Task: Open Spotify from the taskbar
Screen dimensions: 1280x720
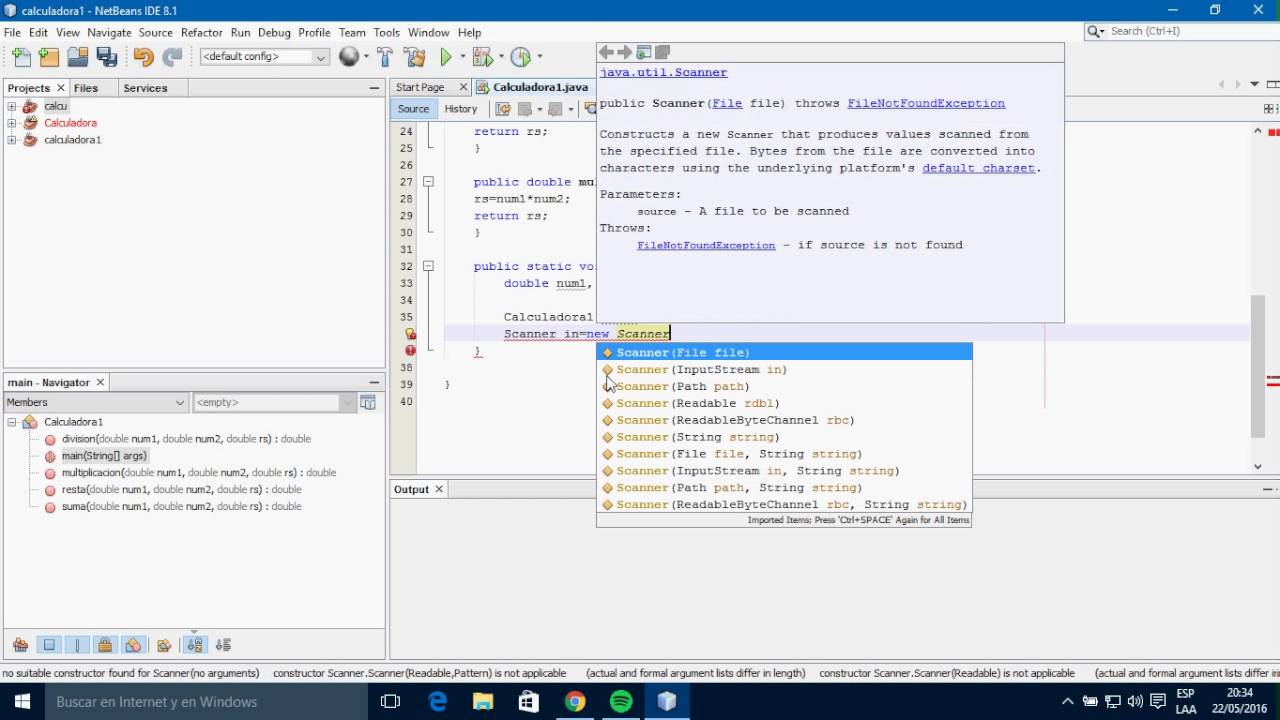Action: 621,702
